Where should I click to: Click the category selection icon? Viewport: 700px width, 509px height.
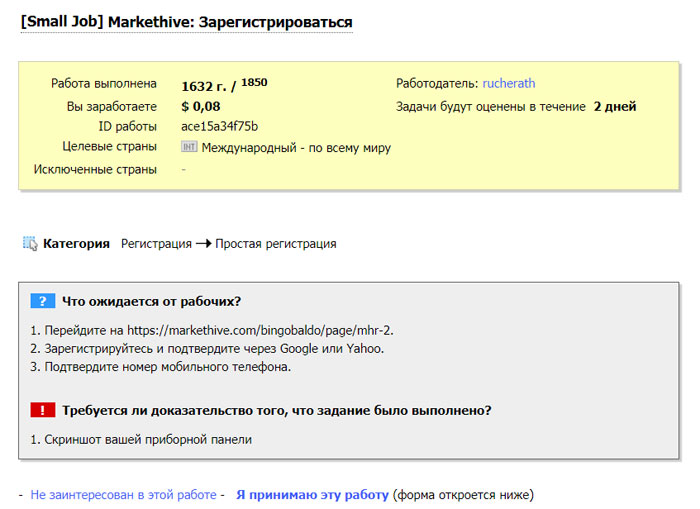[30, 243]
